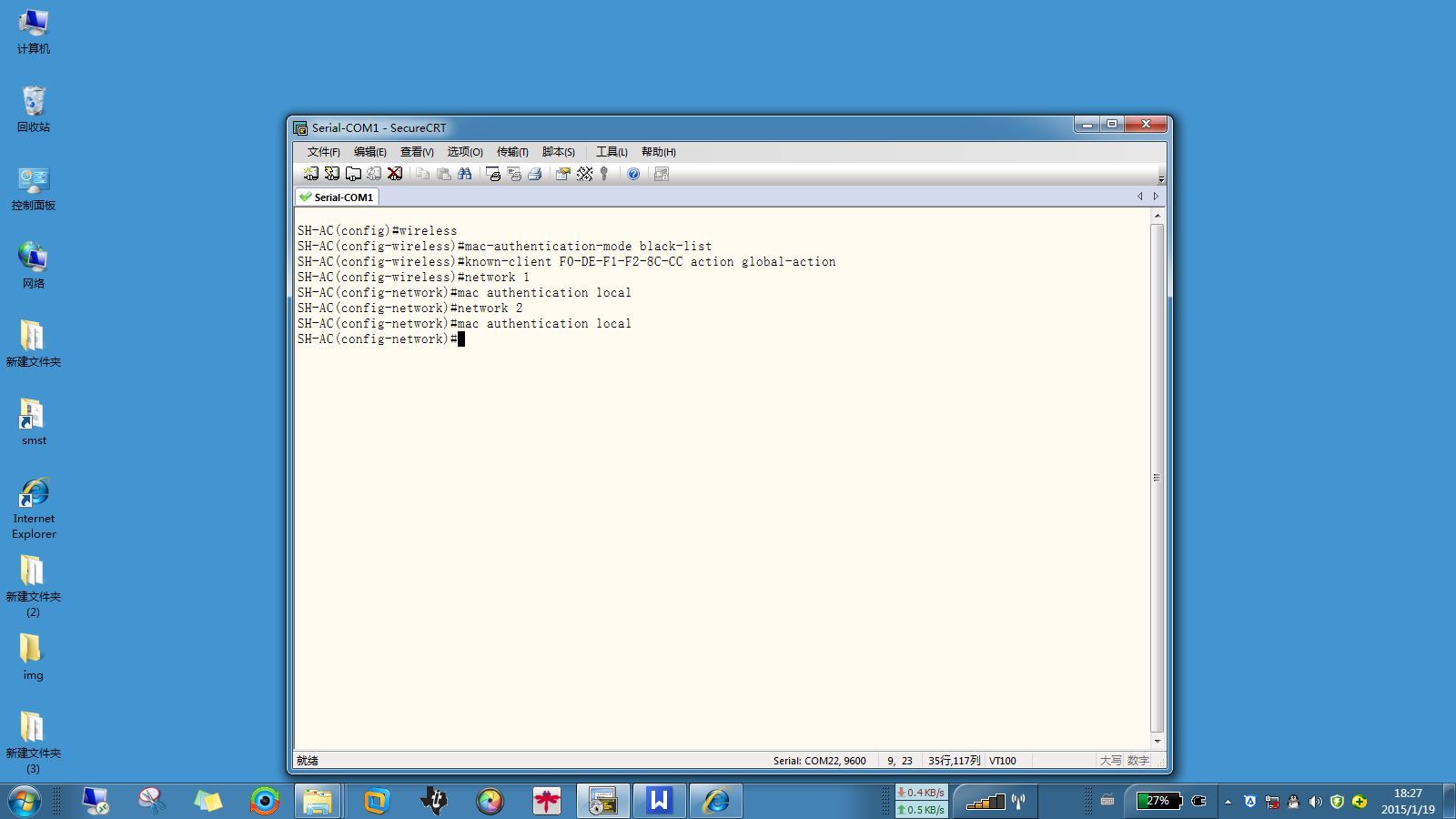Click the Windows Start button
The width and height of the screenshot is (1456, 819).
pos(25,801)
